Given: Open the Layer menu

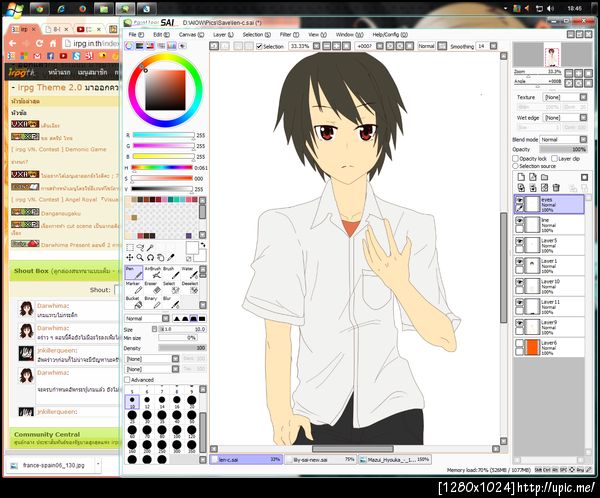Looking at the screenshot, I should [x=223, y=34].
